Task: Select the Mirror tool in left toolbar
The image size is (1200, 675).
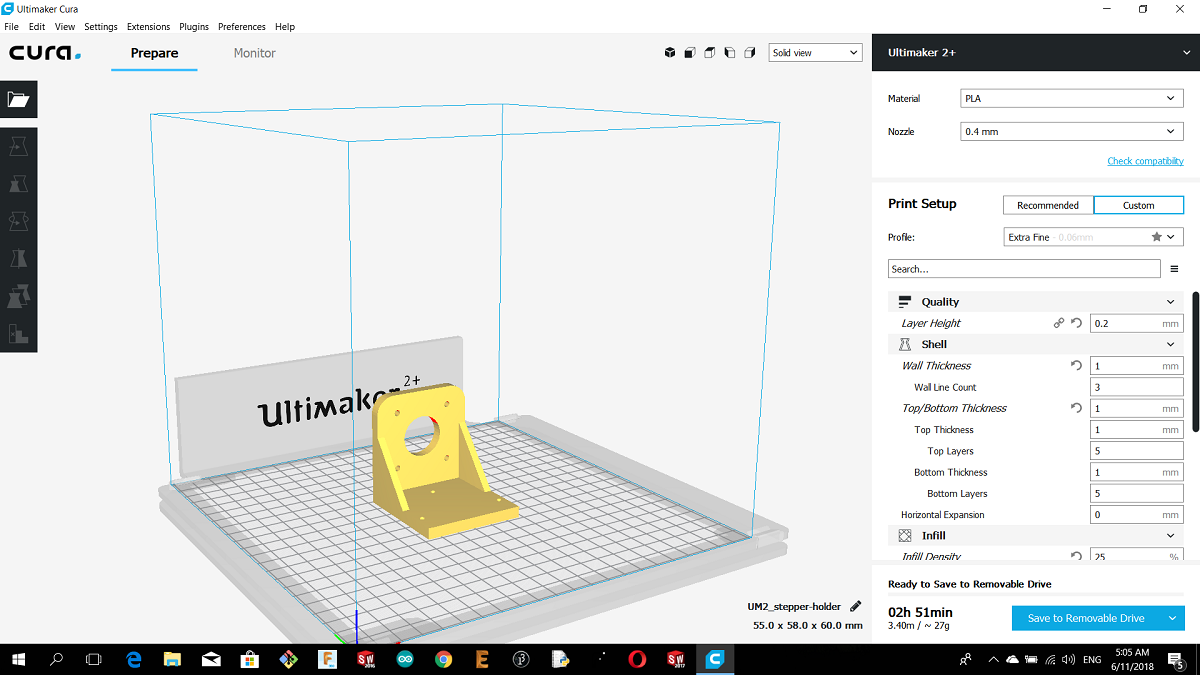Action: (18, 258)
